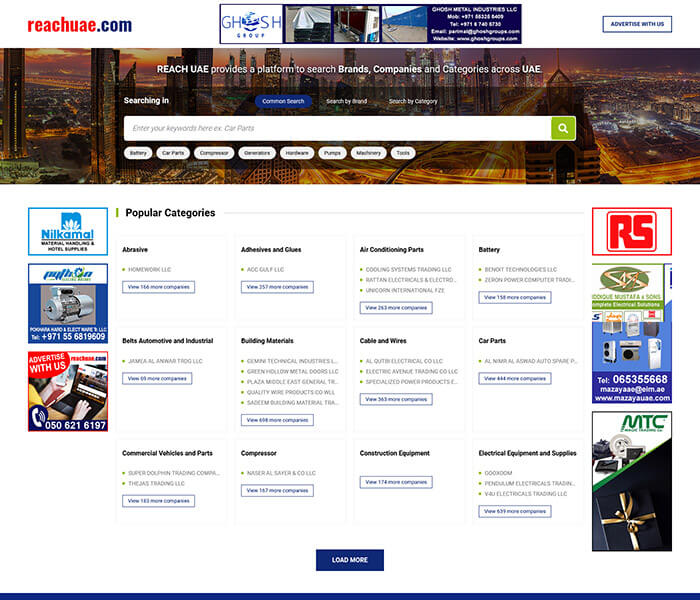View more companies under Cable and Wires

tap(396, 399)
